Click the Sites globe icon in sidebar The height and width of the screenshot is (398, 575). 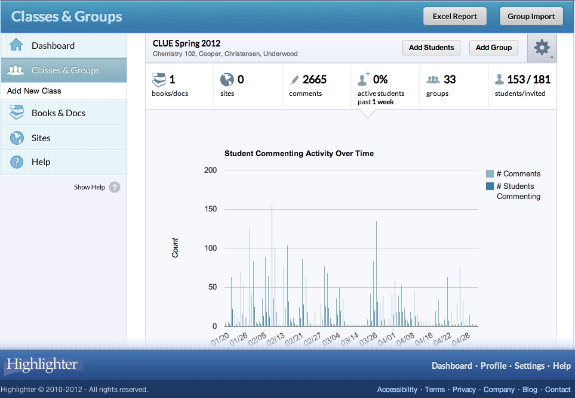17,138
